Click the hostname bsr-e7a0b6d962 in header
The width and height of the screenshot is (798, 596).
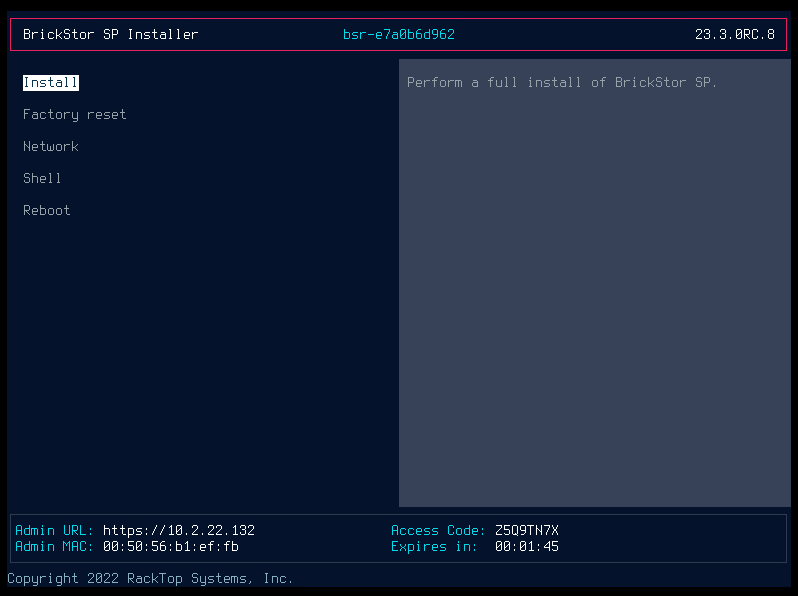399,35
